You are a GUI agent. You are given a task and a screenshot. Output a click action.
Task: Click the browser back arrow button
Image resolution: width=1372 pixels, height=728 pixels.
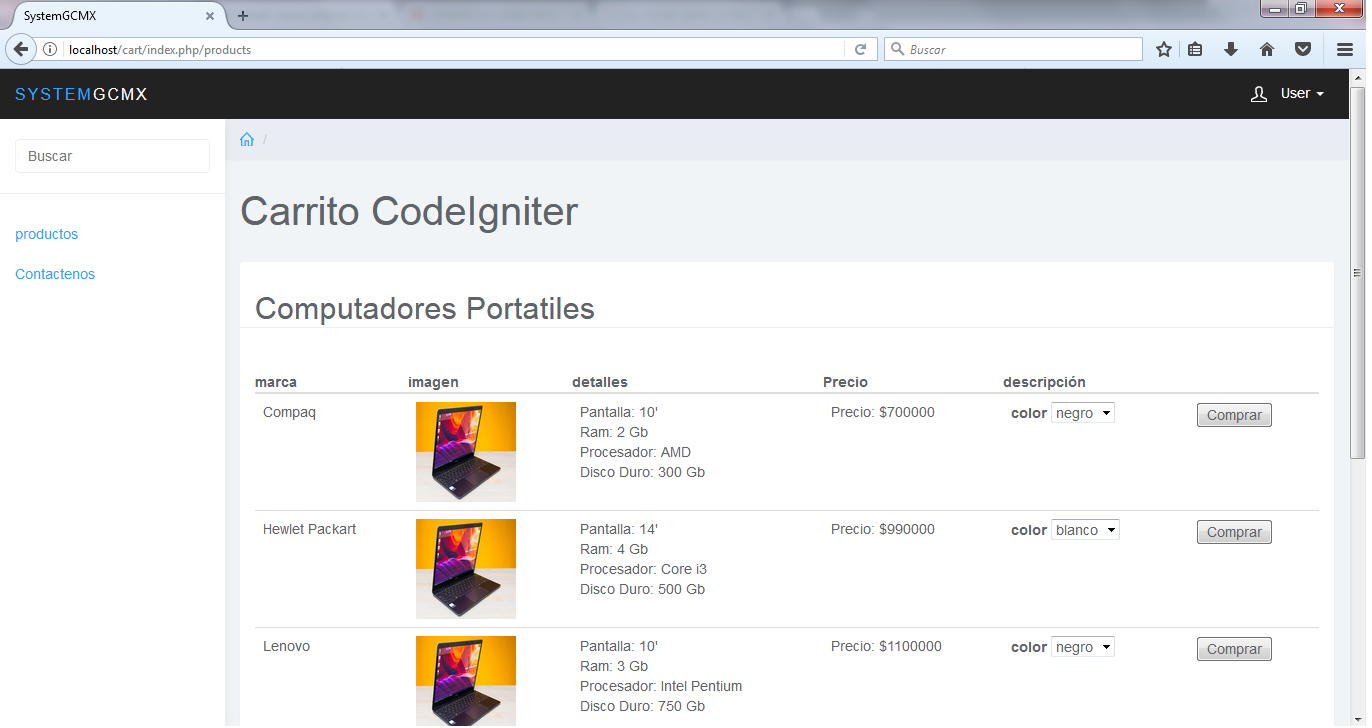(20, 49)
